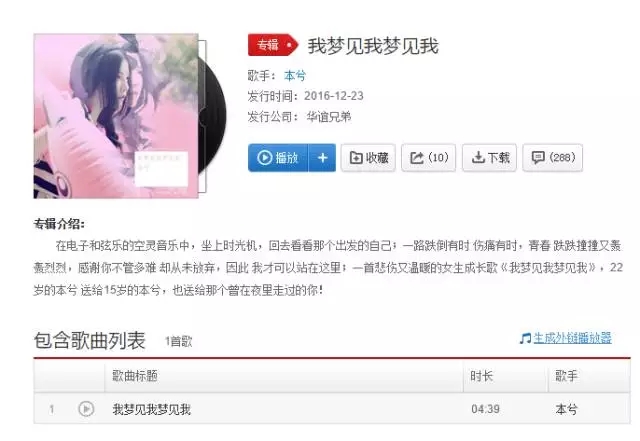Click the artist link 本兮 beside 歌手

(295, 76)
